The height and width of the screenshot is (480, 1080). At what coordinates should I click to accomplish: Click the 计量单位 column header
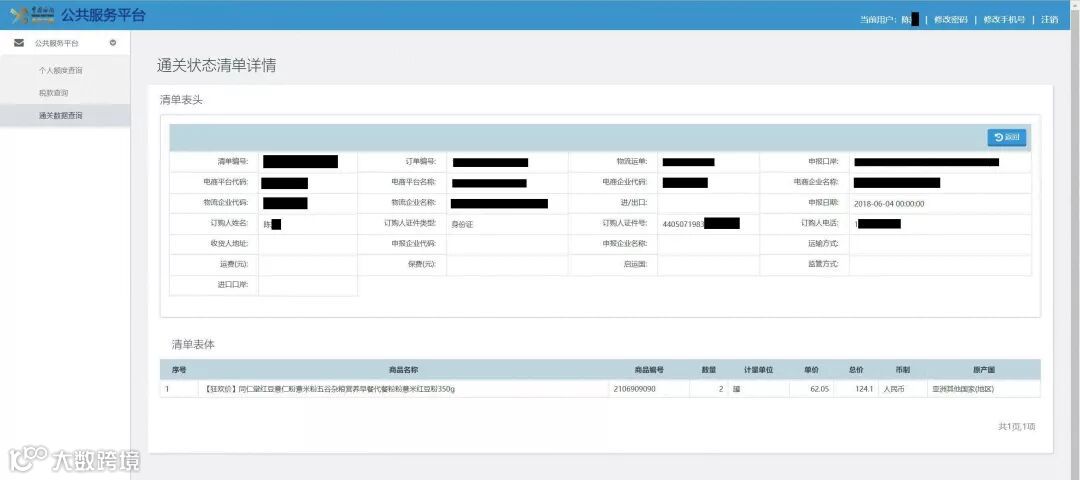[x=758, y=370]
